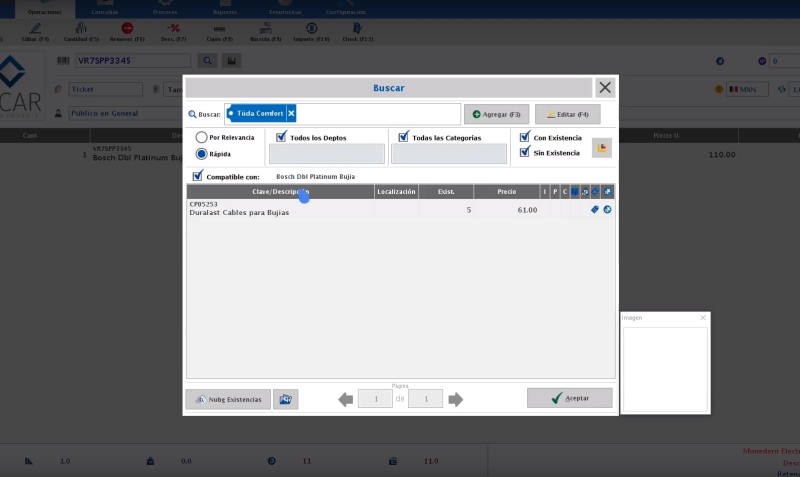The width and height of the screenshot is (800, 477).
Task: Open the MXN currency selector
Action: click(747, 89)
